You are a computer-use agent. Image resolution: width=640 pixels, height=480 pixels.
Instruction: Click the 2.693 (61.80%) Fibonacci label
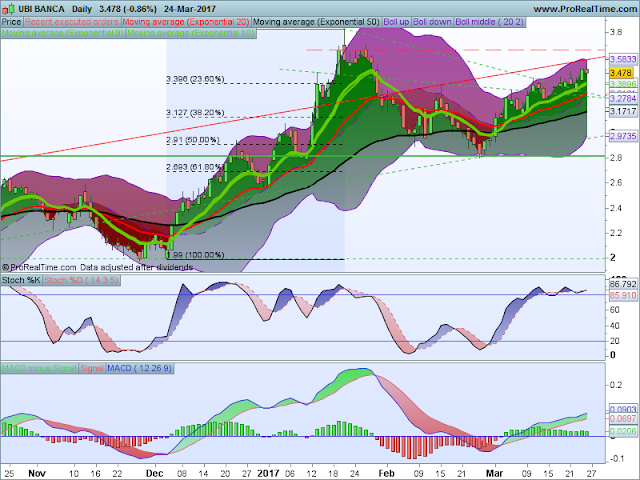tap(195, 167)
